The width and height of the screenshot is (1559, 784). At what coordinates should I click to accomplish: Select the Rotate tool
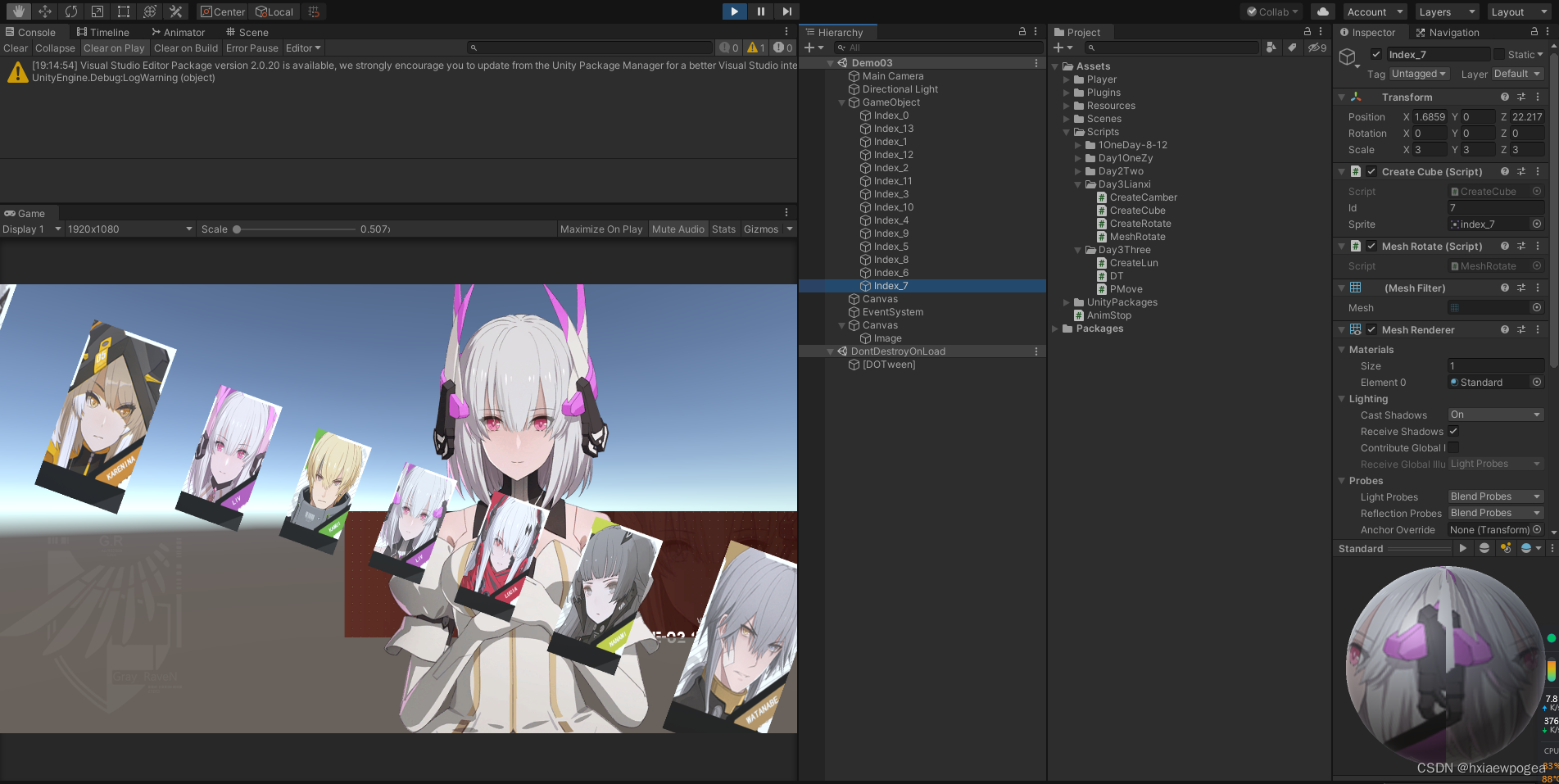(x=70, y=11)
